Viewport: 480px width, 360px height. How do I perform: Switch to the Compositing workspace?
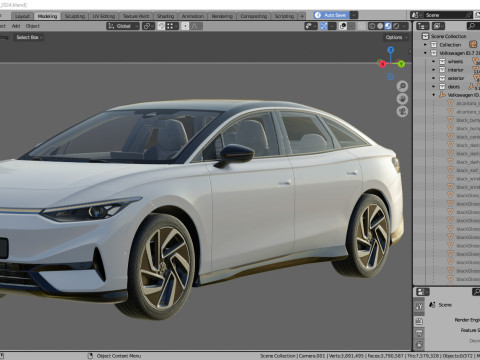coord(254,16)
